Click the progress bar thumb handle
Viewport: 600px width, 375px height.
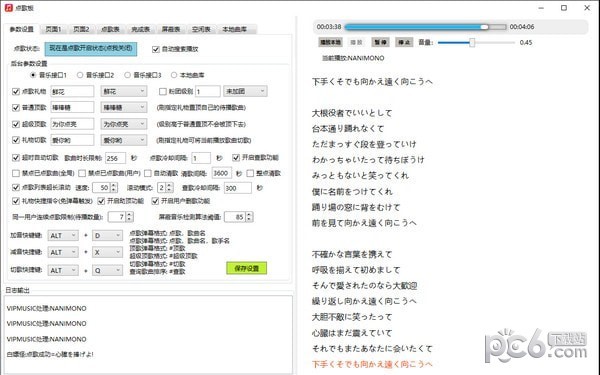[485, 27]
